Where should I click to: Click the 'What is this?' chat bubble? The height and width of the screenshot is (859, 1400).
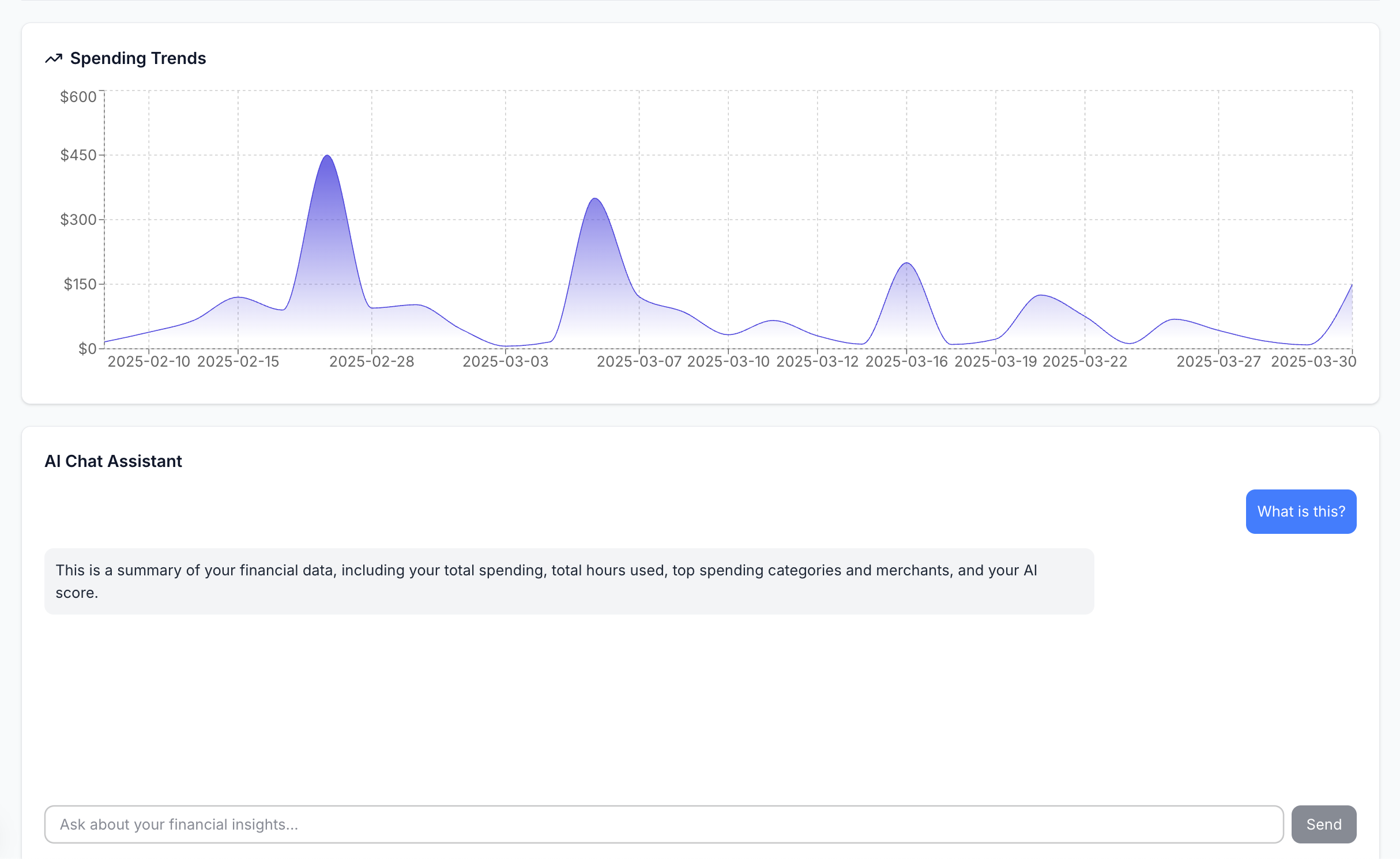1301,511
